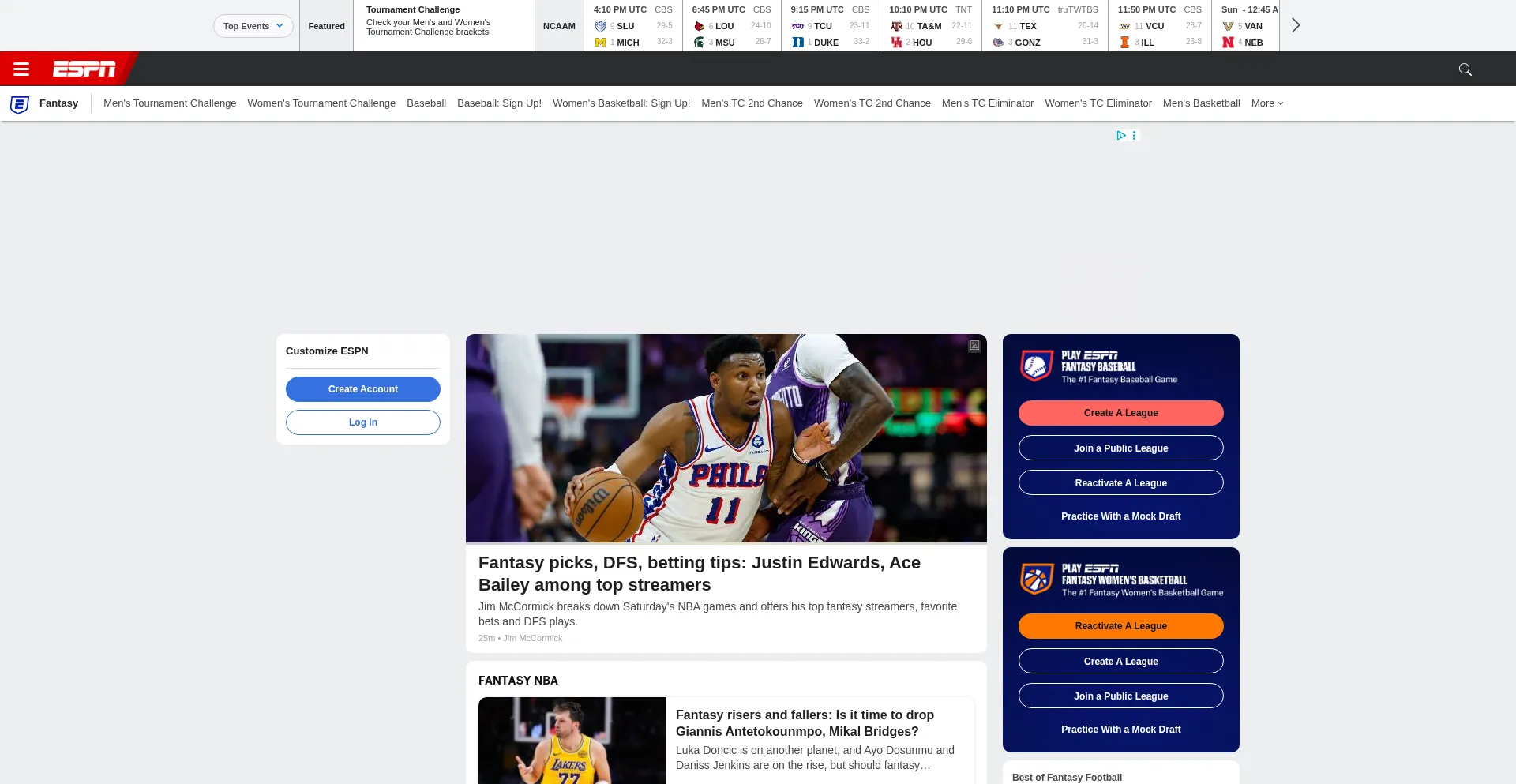1516x784 pixels.
Task: Open Men's TC Eliminator nav item
Action: coord(988,103)
